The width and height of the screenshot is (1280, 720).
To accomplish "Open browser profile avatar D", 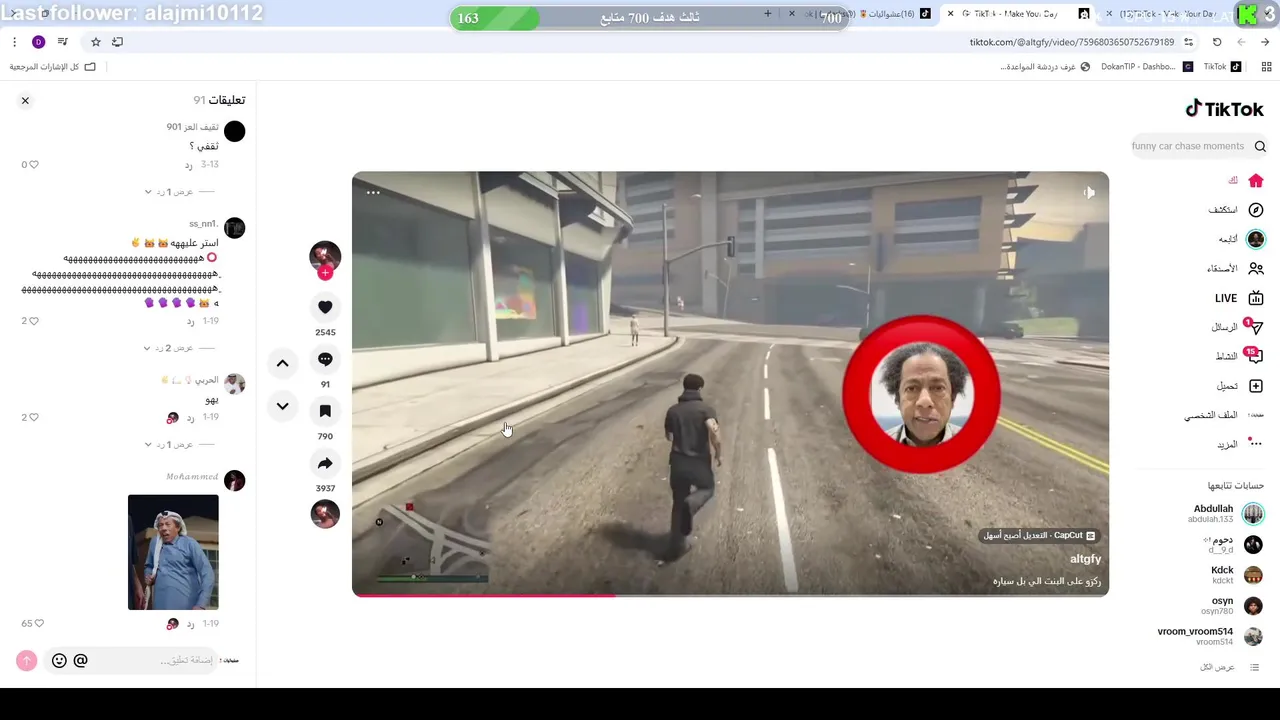I will click(38, 42).
